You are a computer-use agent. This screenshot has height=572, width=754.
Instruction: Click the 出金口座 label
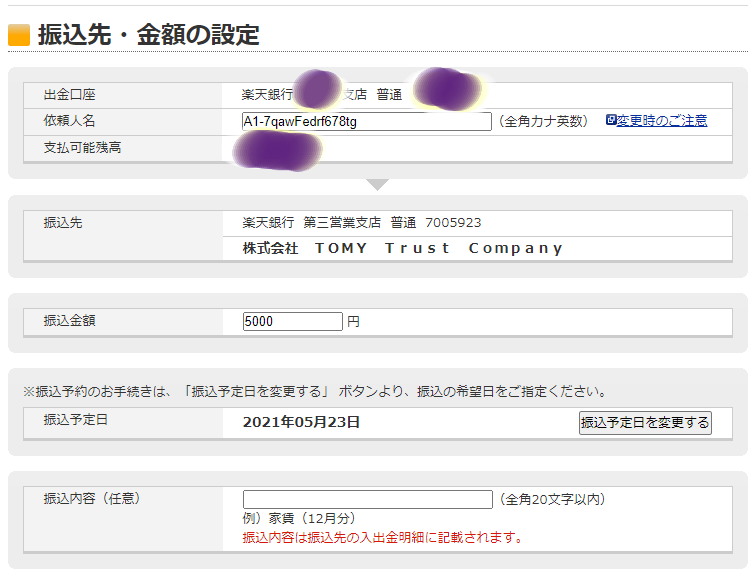pos(69,94)
